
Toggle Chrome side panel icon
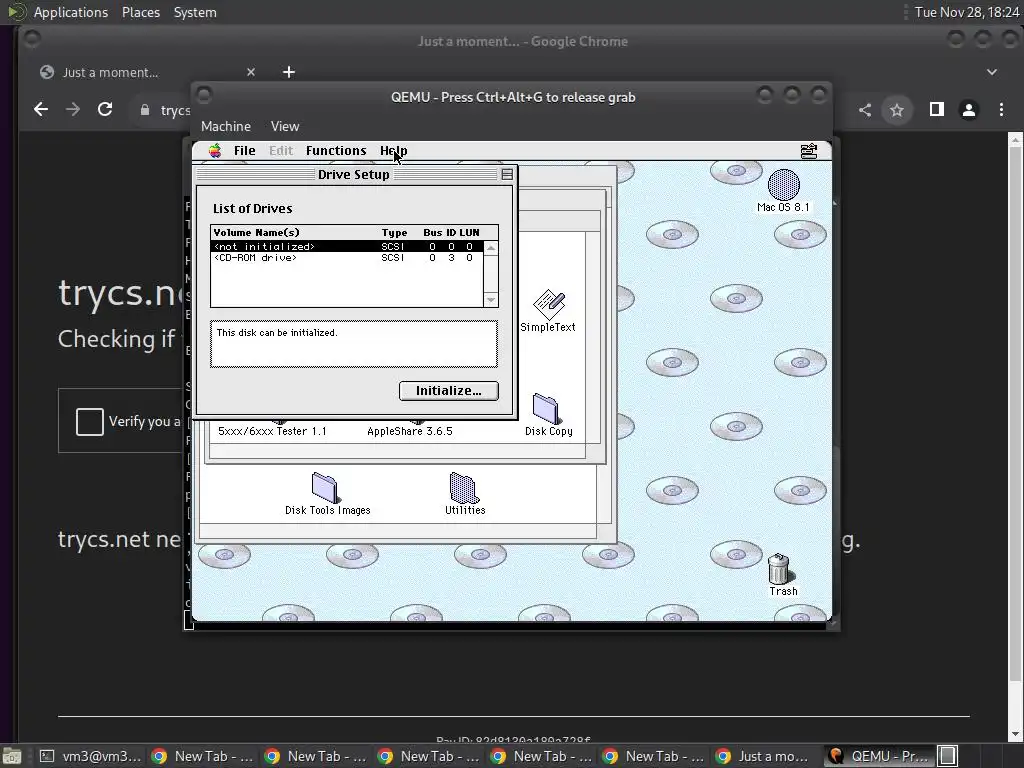(936, 109)
